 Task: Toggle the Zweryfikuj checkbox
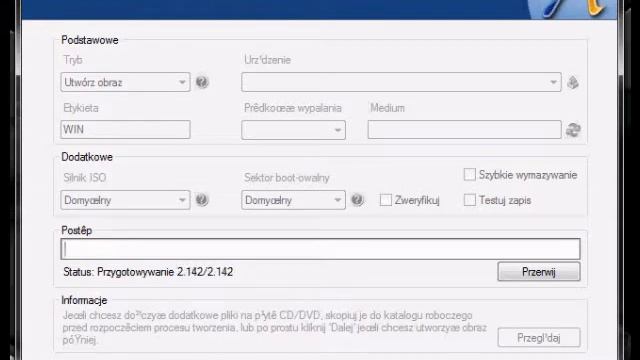click(386, 200)
